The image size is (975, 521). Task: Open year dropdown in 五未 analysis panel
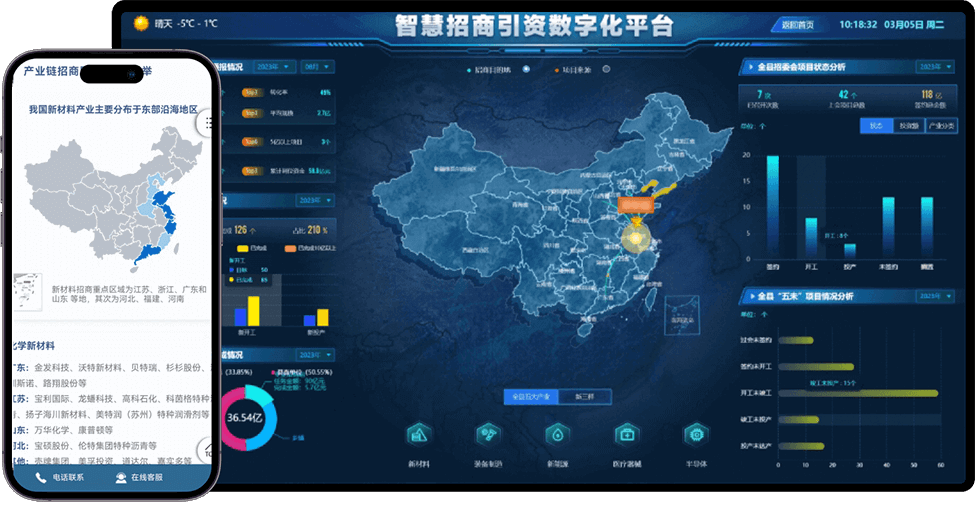click(x=935, y=297)
